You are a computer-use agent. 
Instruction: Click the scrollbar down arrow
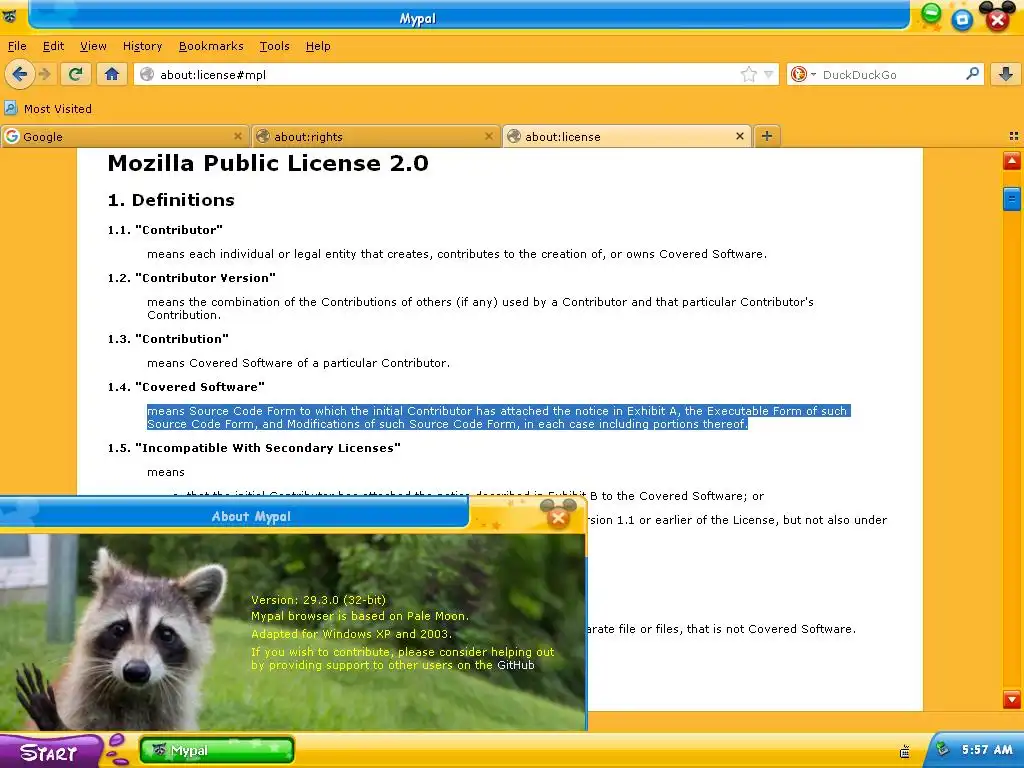pos(1012,699)
